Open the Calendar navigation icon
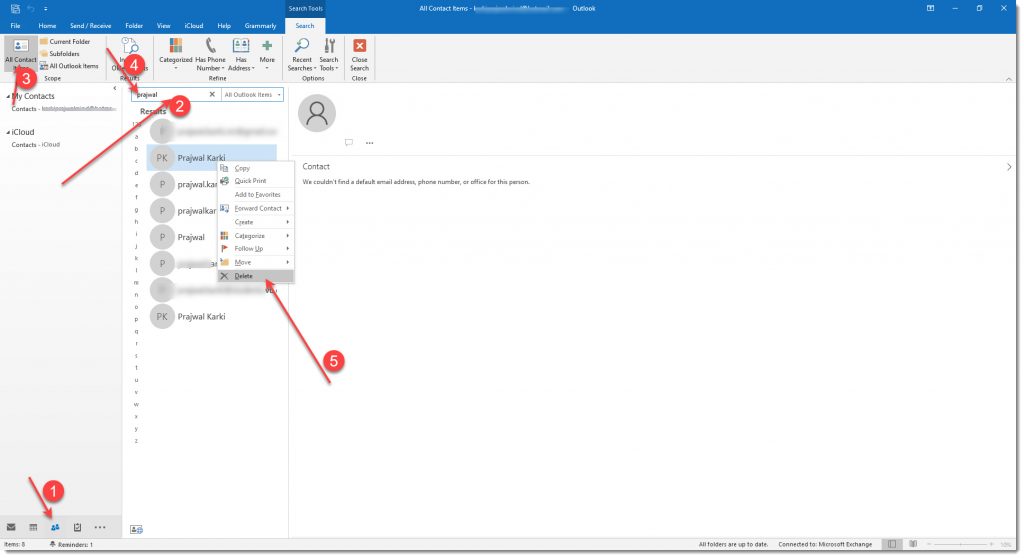This screenshot has height=558, width=1024. coord(33,528)
